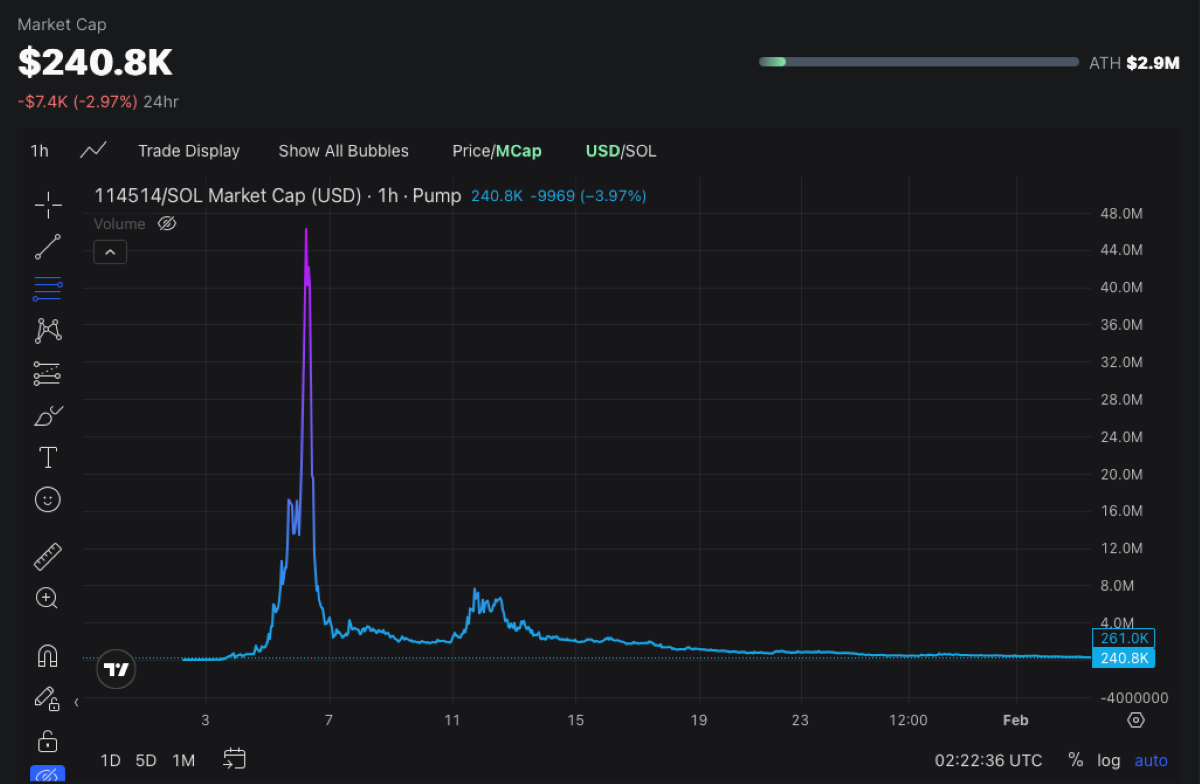Toggle Volume indicator visibility eye
The width and height of the screenshot is (1200, 784).
(167, 224)
